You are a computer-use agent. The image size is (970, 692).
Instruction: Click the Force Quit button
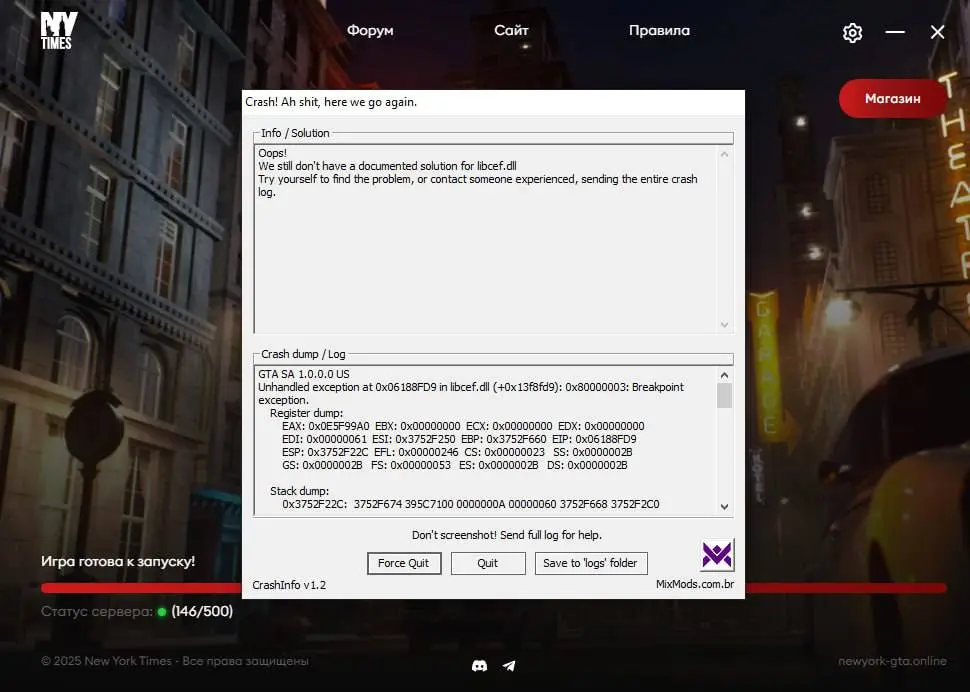coord(403,563)
